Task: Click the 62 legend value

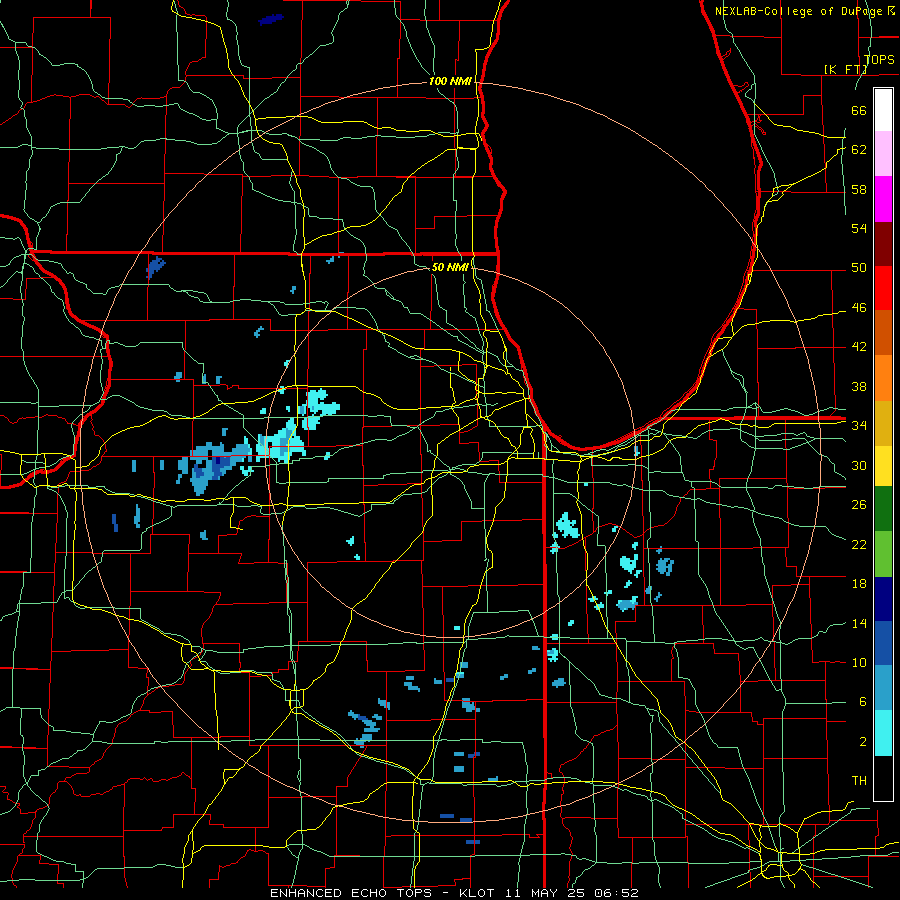Action: 859,149
